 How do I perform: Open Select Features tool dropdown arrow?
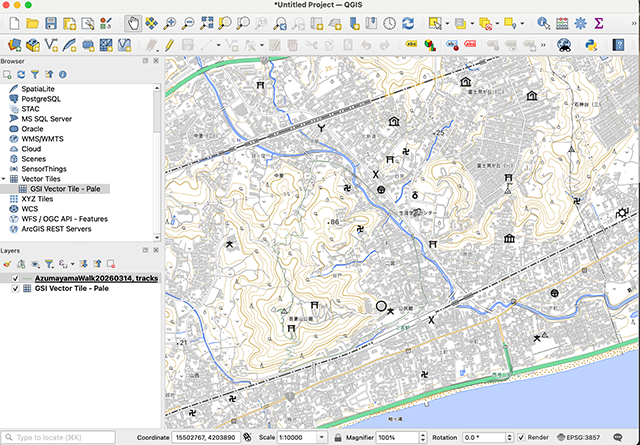click(x=447, y=24)
